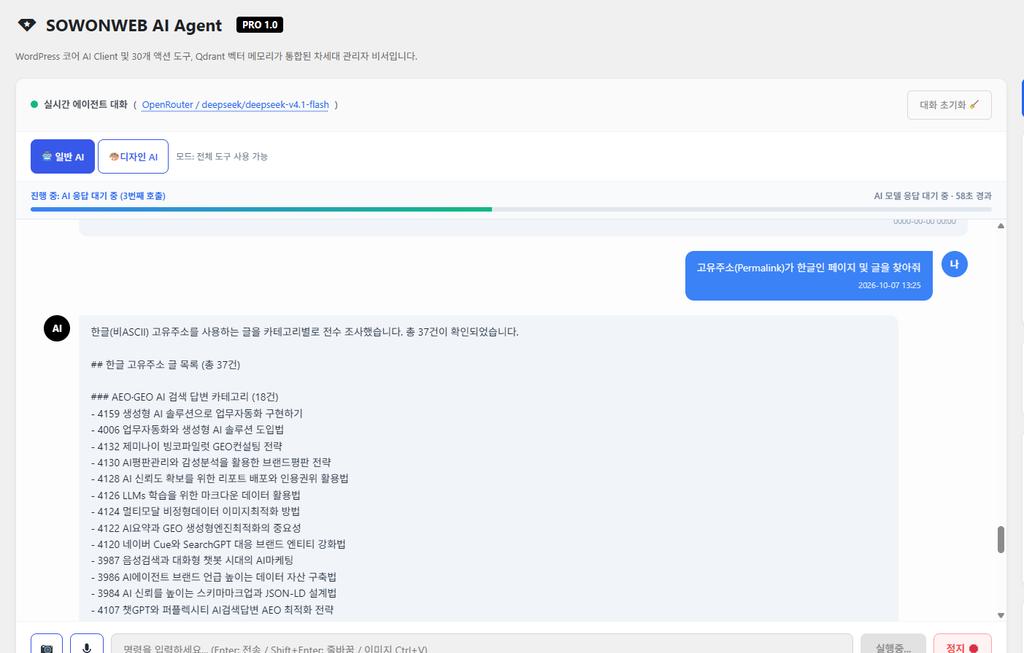1024x653 pixels.
Task: Click the text '모드: 전체 도구 사용 가능'
Action: tap(222, 157)
